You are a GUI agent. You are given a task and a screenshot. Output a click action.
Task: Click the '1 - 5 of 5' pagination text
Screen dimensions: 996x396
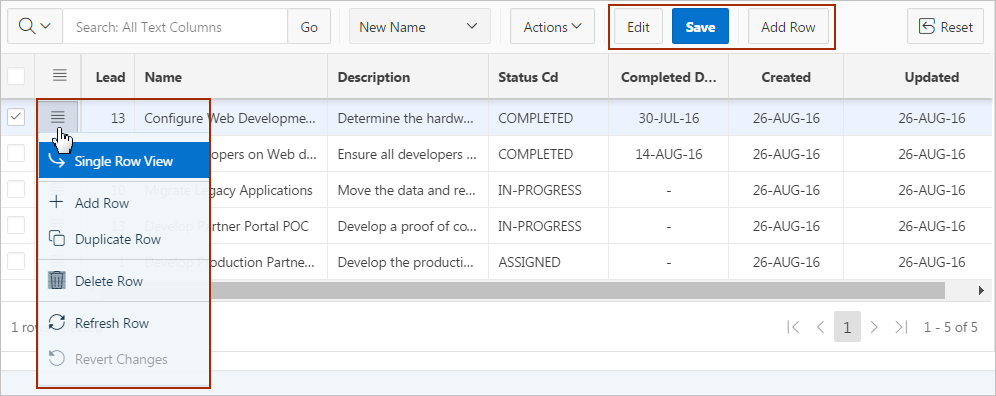point(950,327)
